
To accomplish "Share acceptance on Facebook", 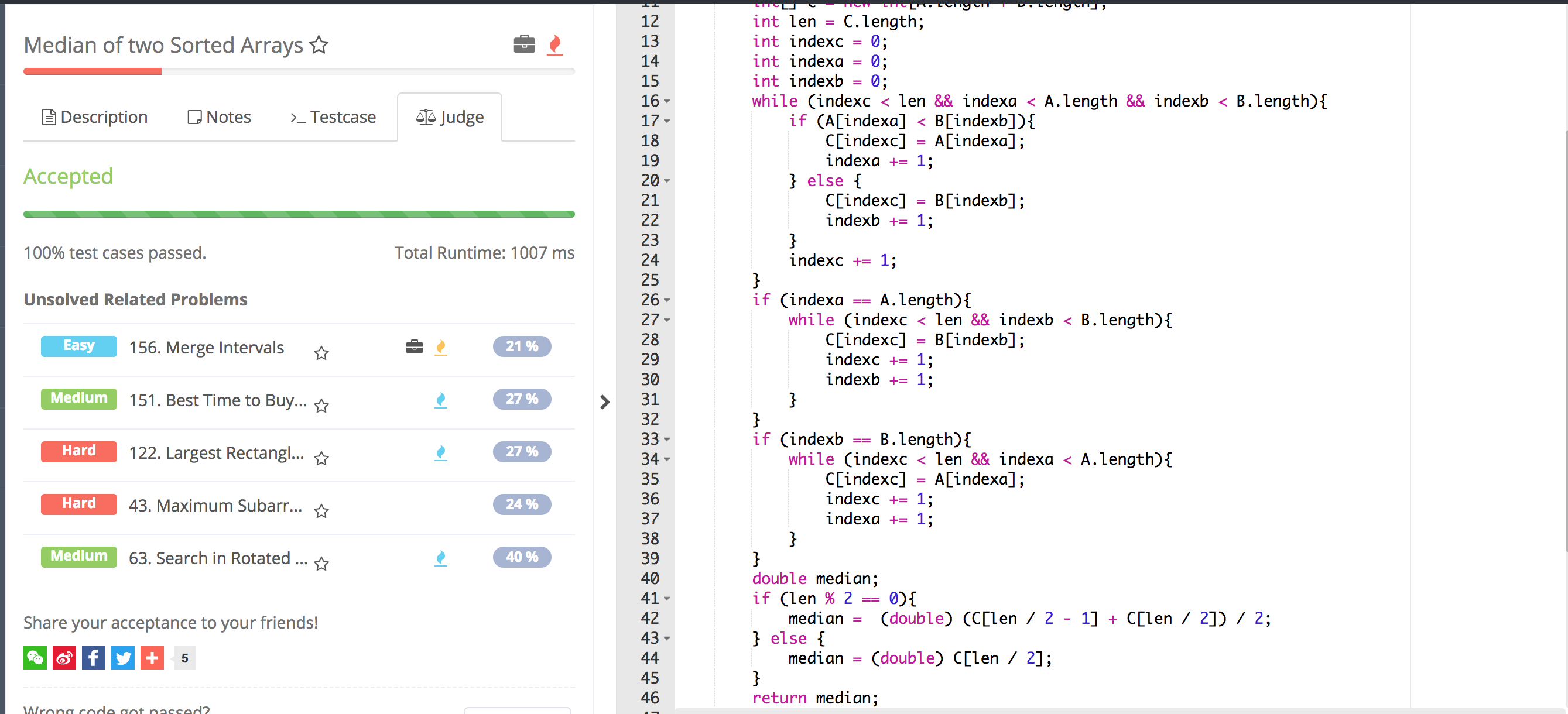I will 94,658.
